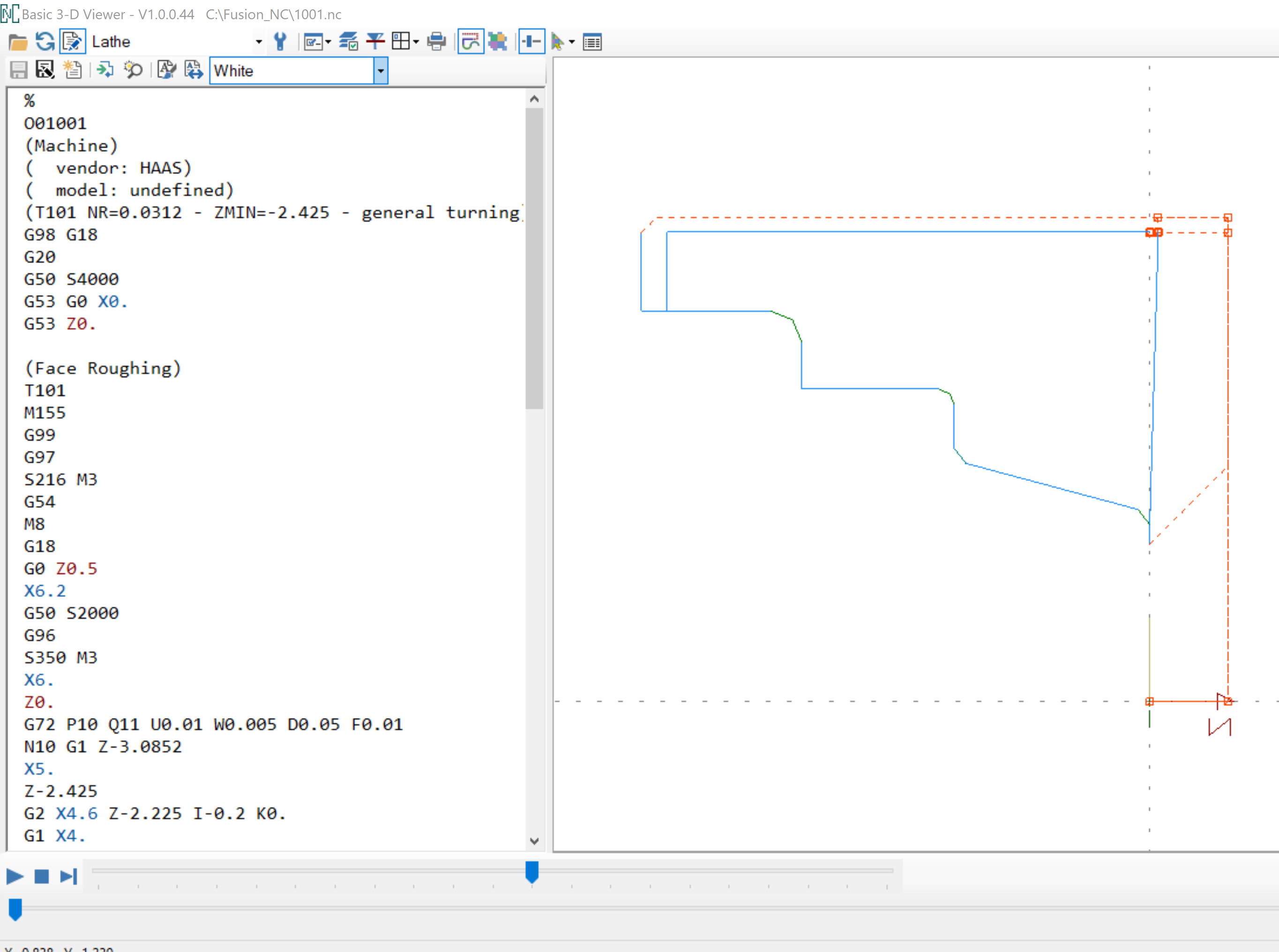Viewport: 1279px width, 952px height.
Task: Expand the White color scheme dropdown
Action: click(381, 71)
